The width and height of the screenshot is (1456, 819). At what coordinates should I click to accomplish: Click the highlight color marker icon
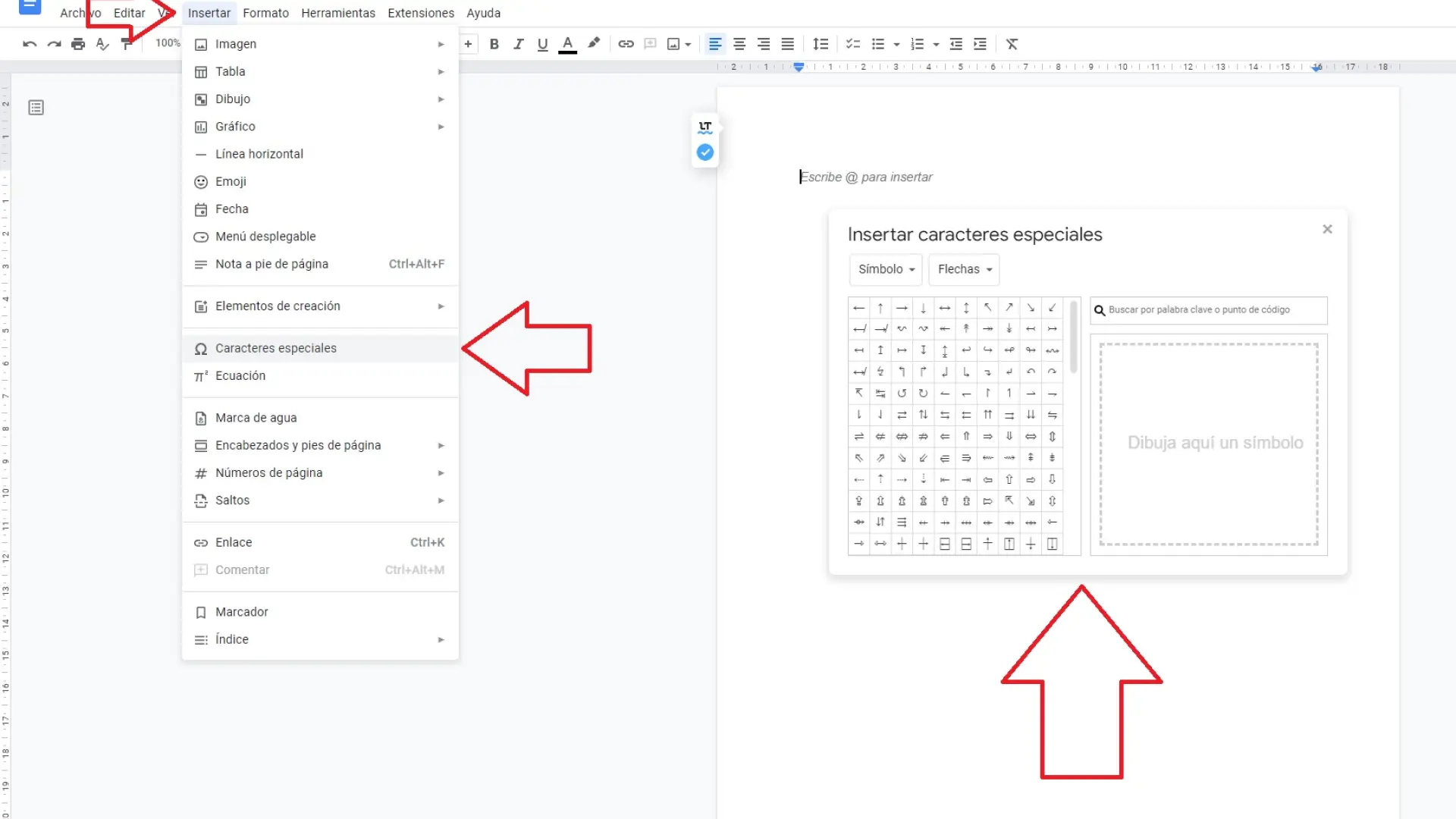[594, 43]
